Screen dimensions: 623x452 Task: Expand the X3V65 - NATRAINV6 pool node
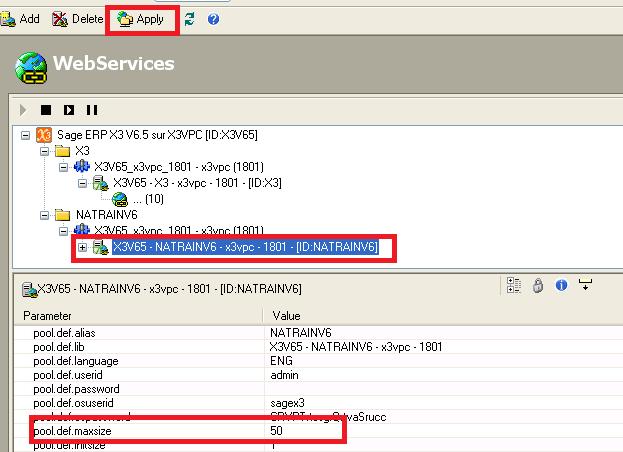point(82,247)
